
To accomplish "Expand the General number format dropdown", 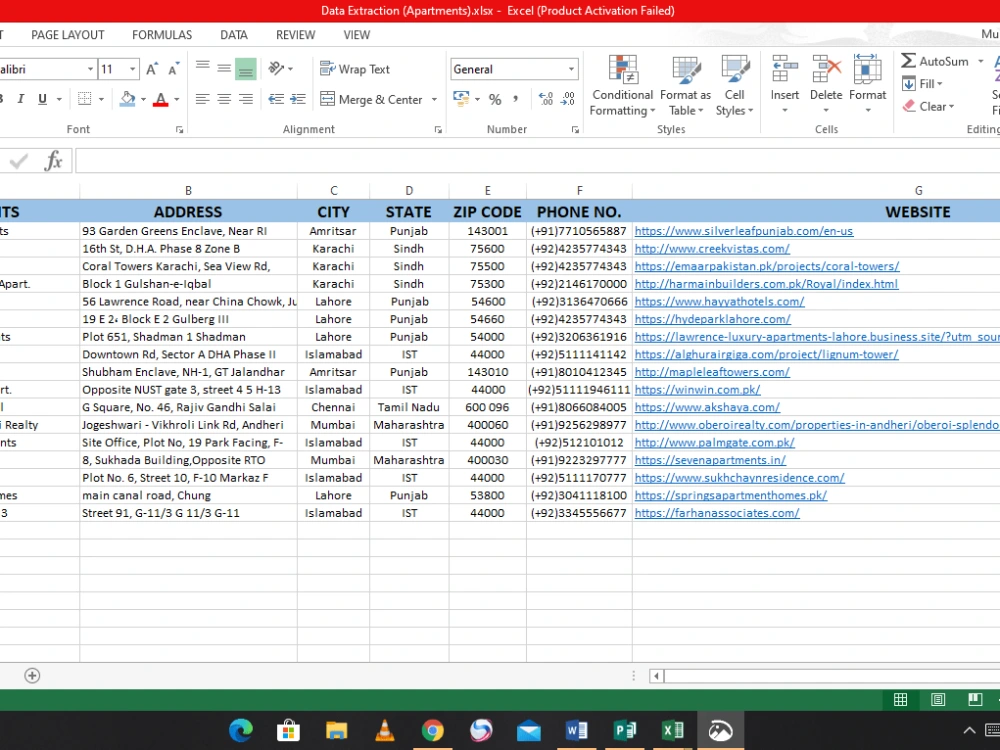I will pyautogui.click(x=571, y=69).
